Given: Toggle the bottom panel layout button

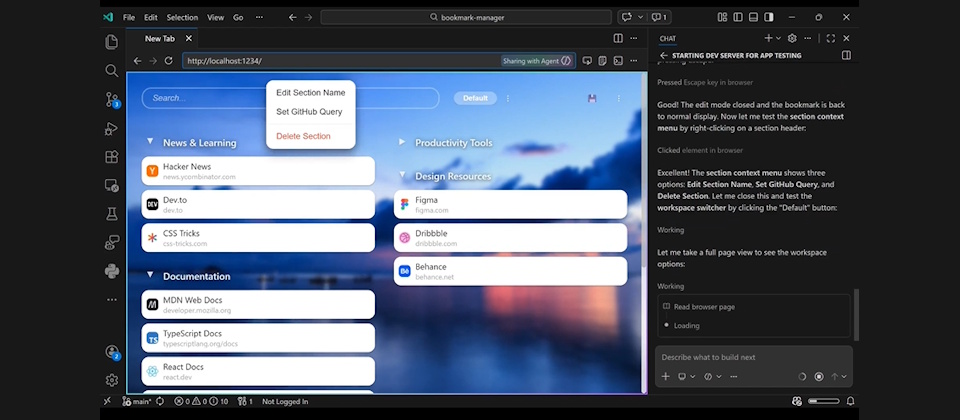Looking at the screenshot, I should [752, 17].
